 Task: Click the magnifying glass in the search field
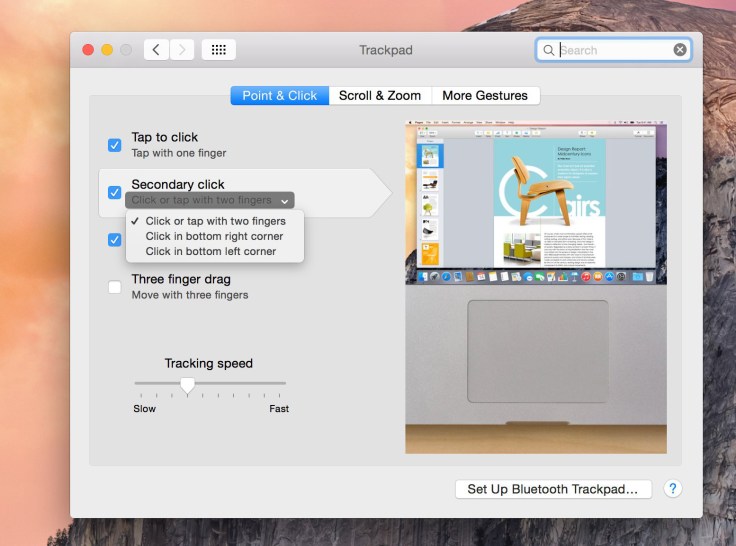pos(548,50)
